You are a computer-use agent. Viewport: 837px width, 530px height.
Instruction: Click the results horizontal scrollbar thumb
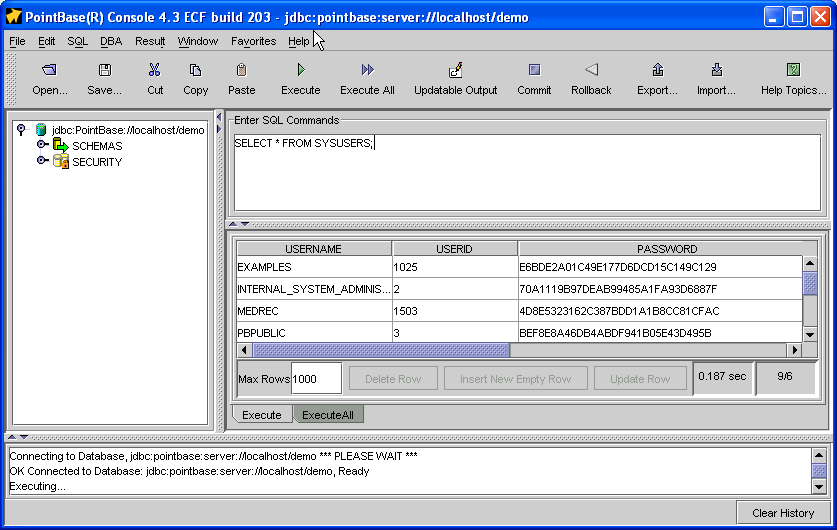381,350
